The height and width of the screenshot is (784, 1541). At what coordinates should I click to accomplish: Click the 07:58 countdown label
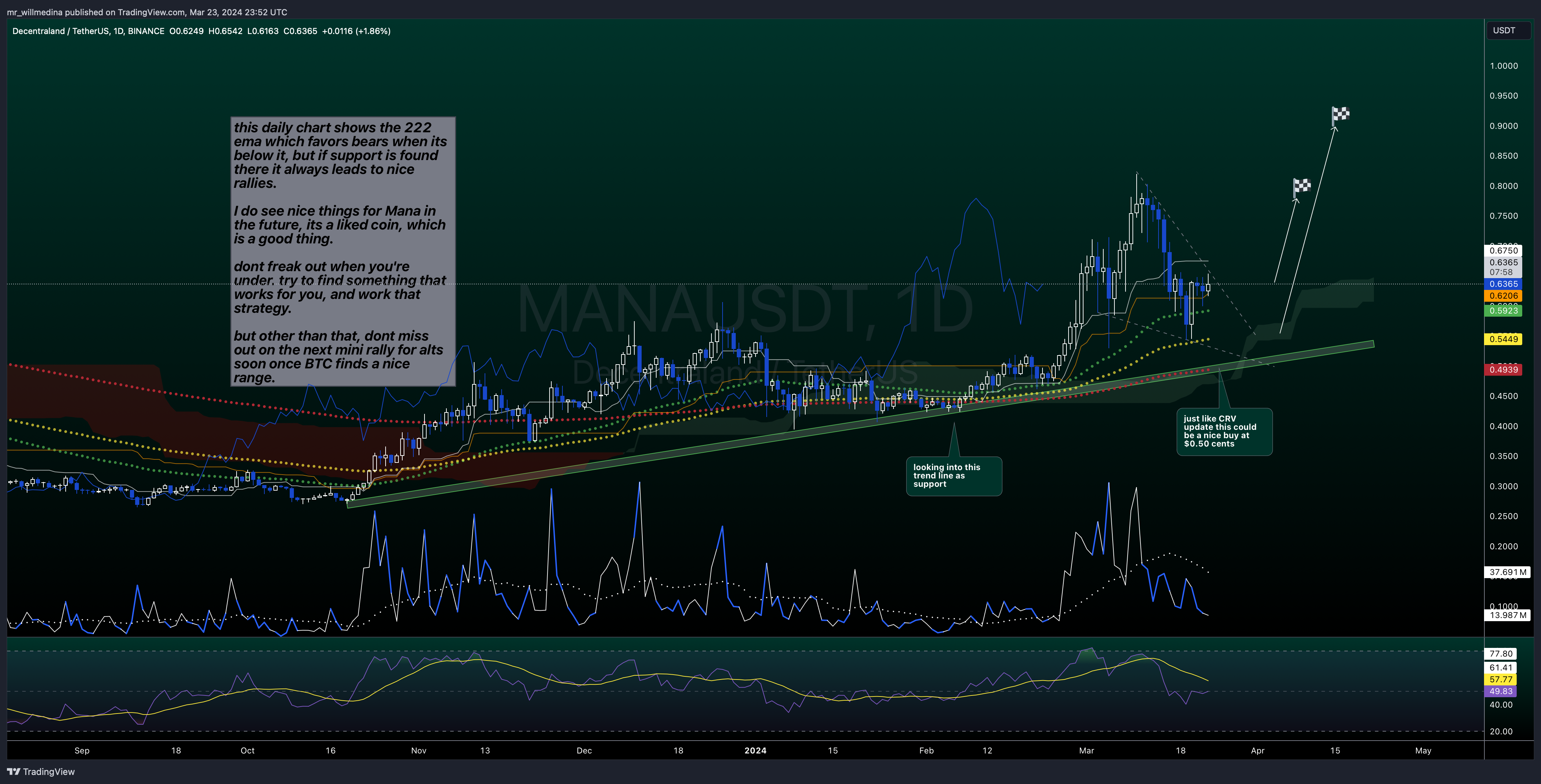(x=1503, y=272)
